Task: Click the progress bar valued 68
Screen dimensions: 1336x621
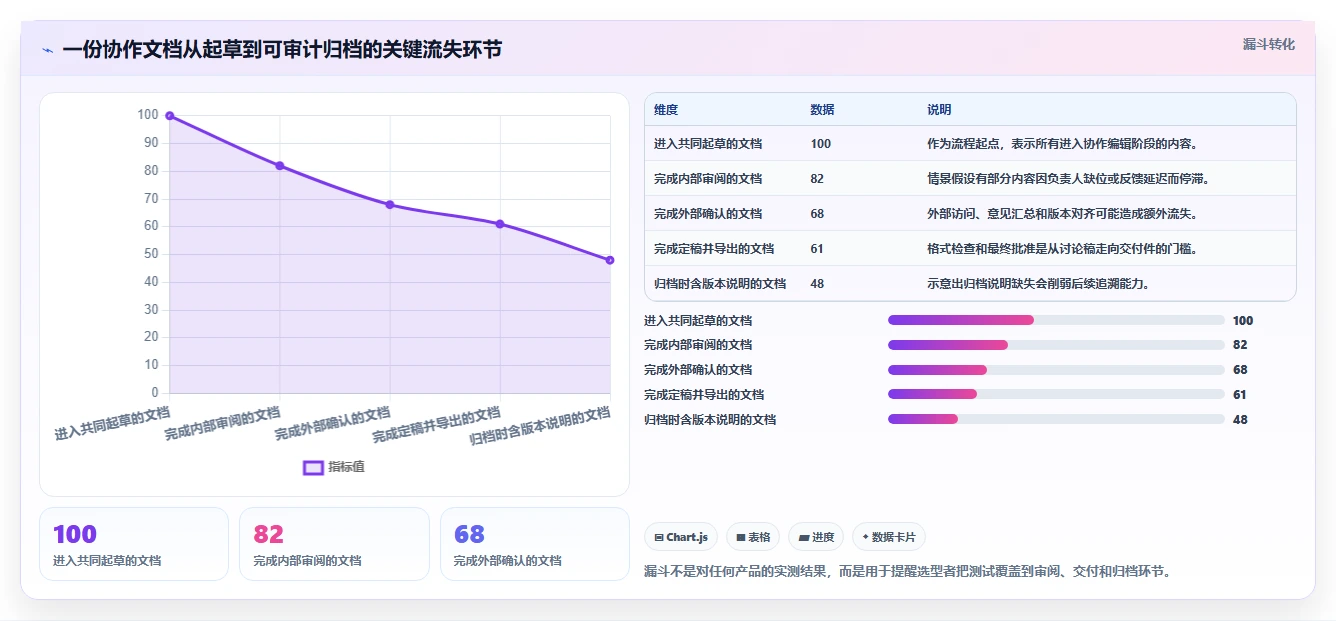Action: pos(1056,370)
